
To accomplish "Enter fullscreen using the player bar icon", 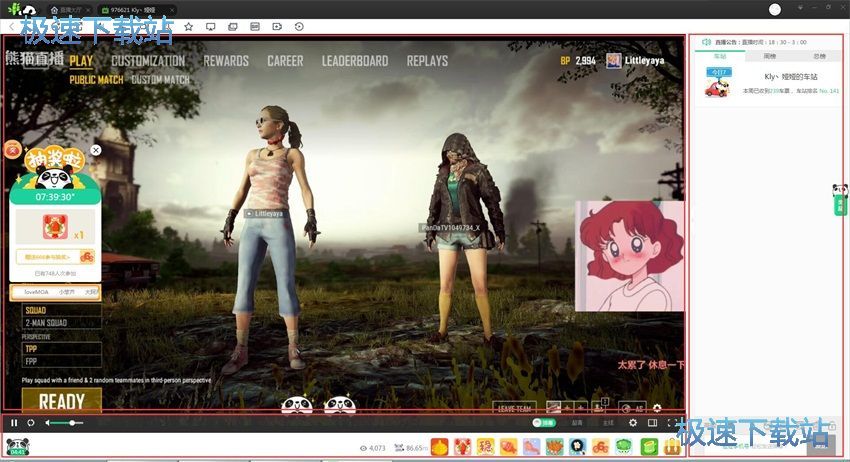I will pos(671,423).
